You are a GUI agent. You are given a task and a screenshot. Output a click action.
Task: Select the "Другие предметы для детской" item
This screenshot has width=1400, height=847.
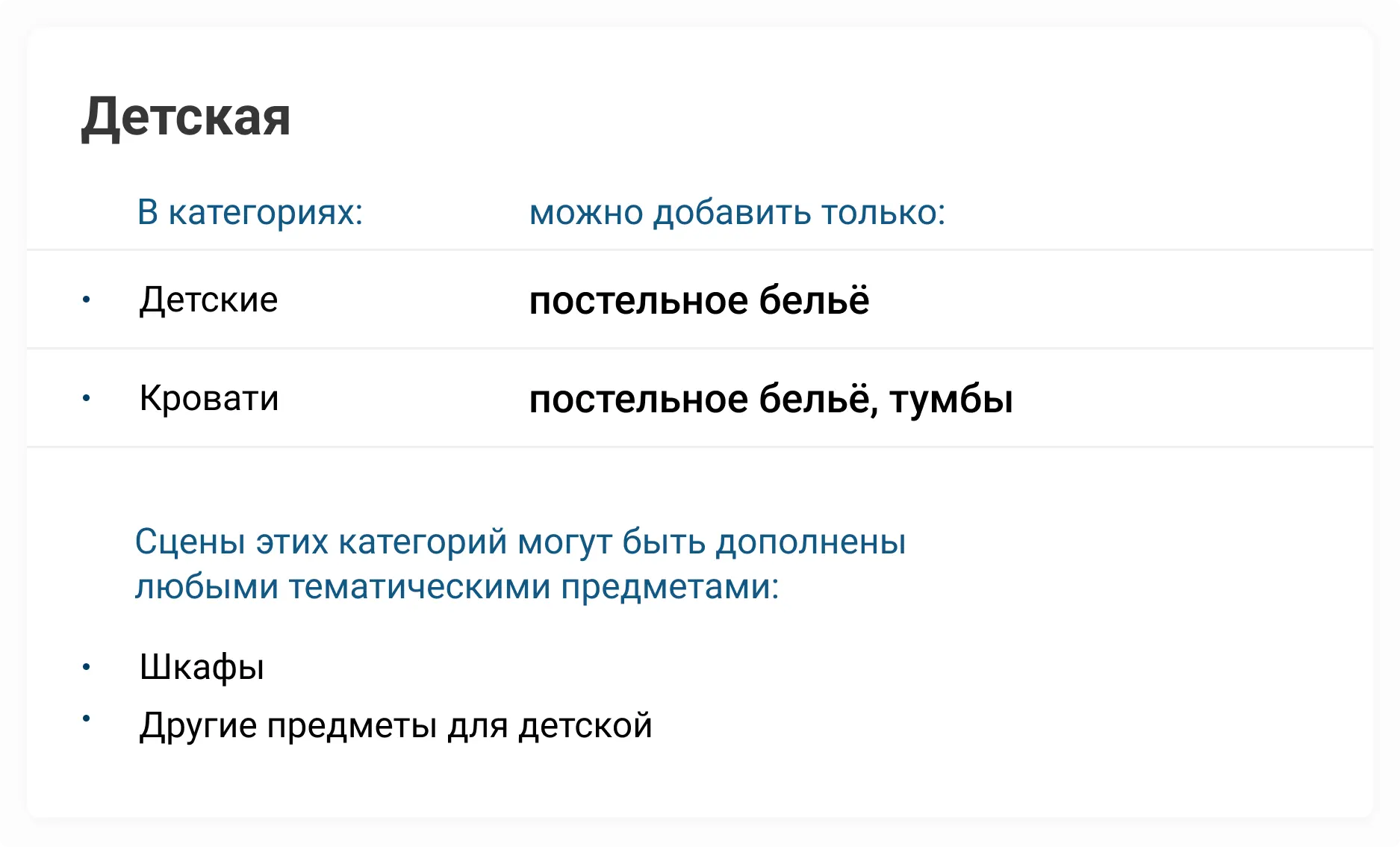point(396,725)
